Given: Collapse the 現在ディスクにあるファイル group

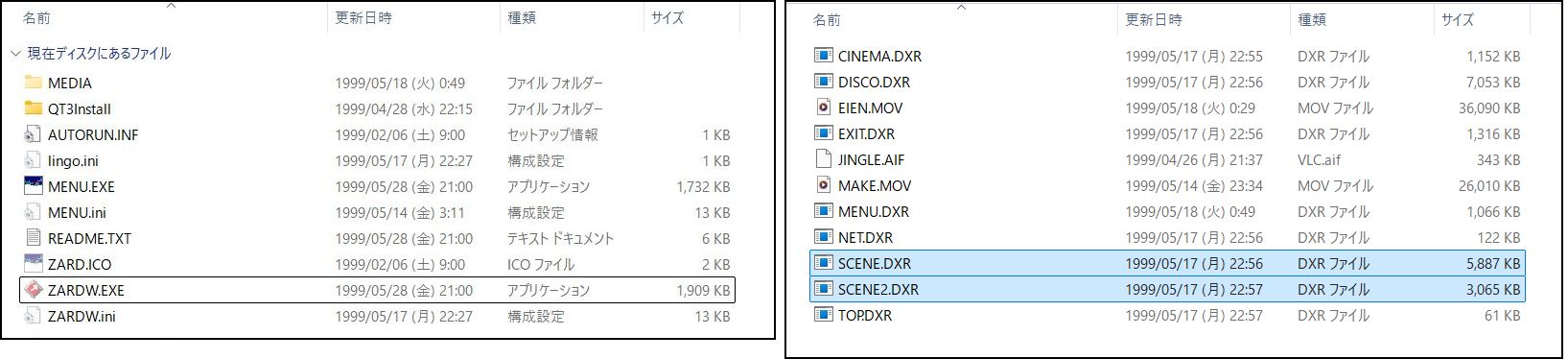Looking at the screenshot, I should pyautogui.click(x=15, y=54).
